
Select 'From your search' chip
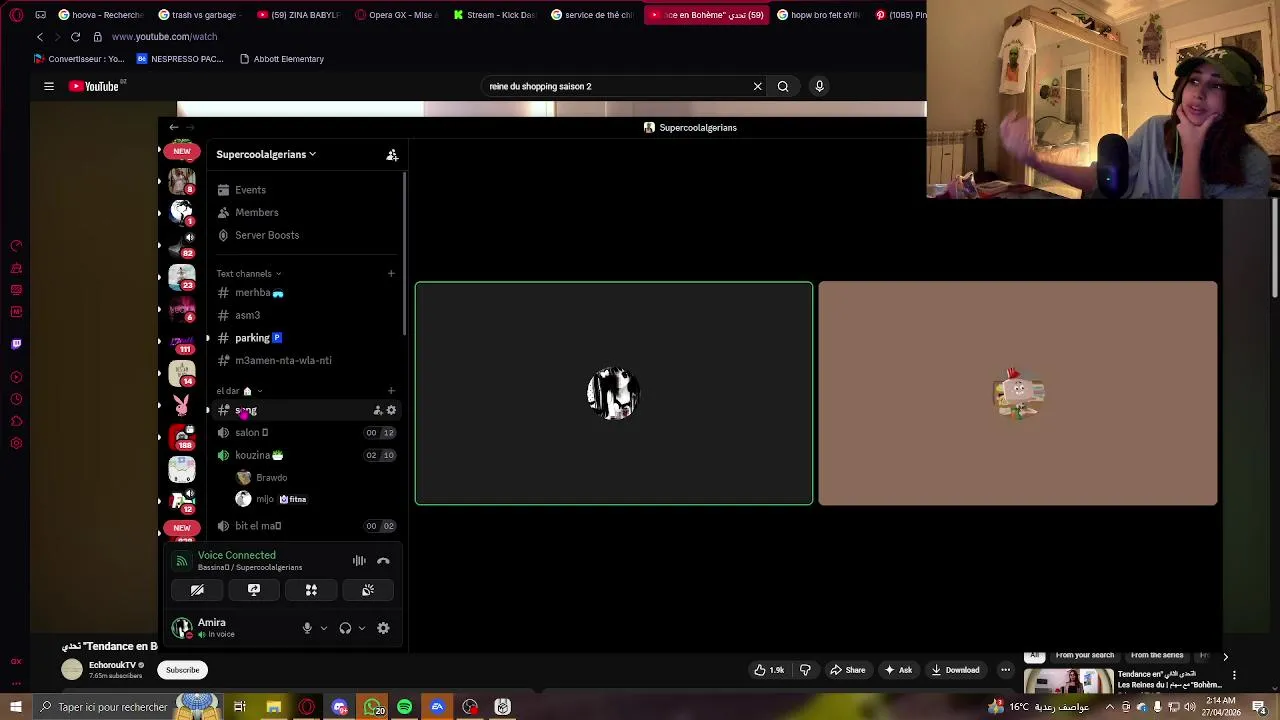click(x=1084, y=656)
